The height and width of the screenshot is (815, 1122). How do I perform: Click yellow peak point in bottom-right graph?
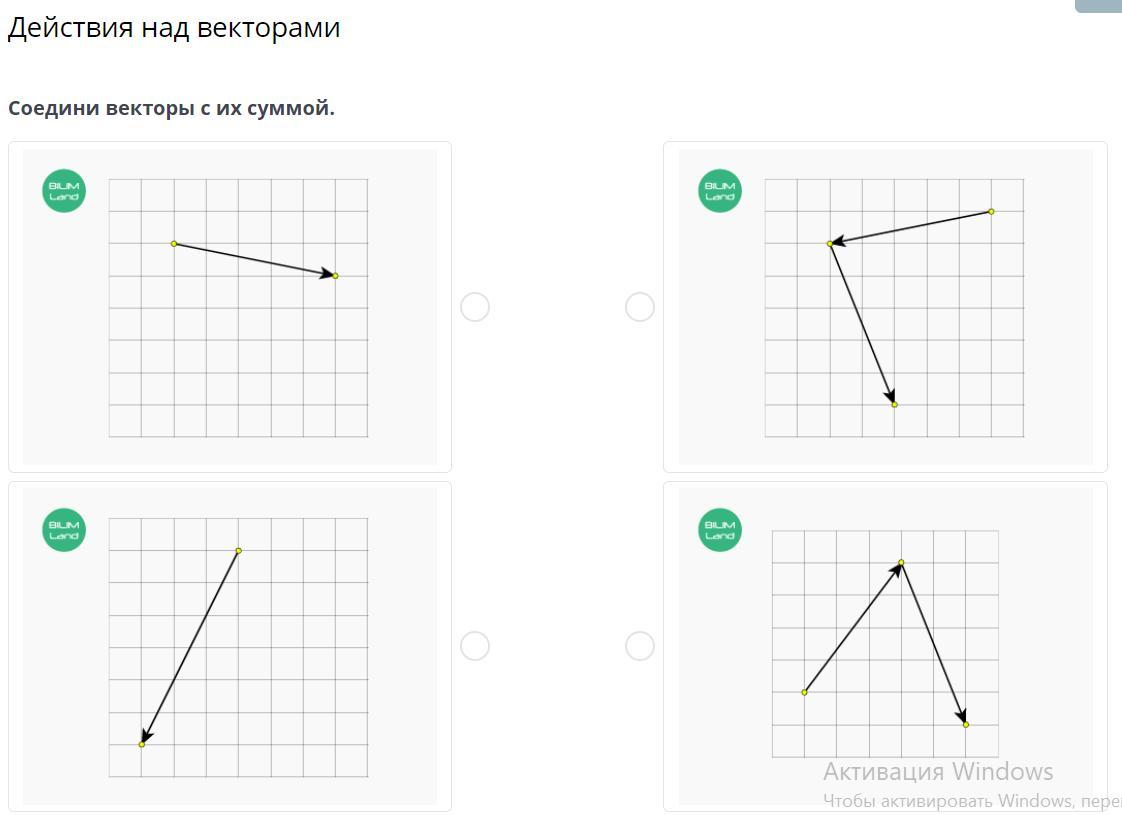[901, 562]
